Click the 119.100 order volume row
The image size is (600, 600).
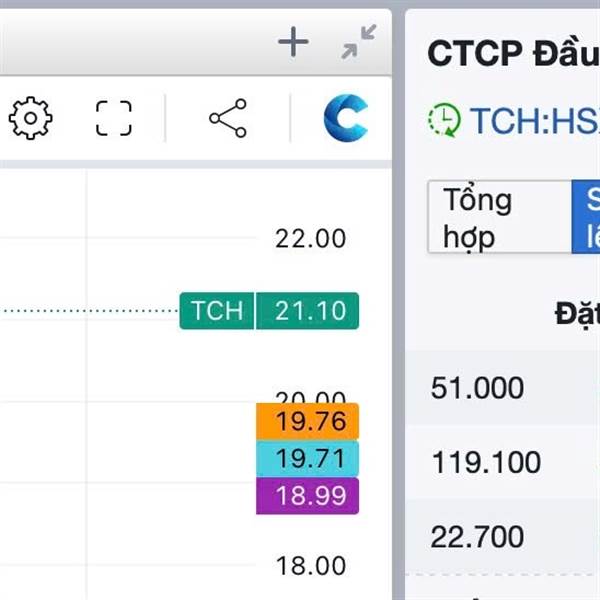tap(502, 462)
